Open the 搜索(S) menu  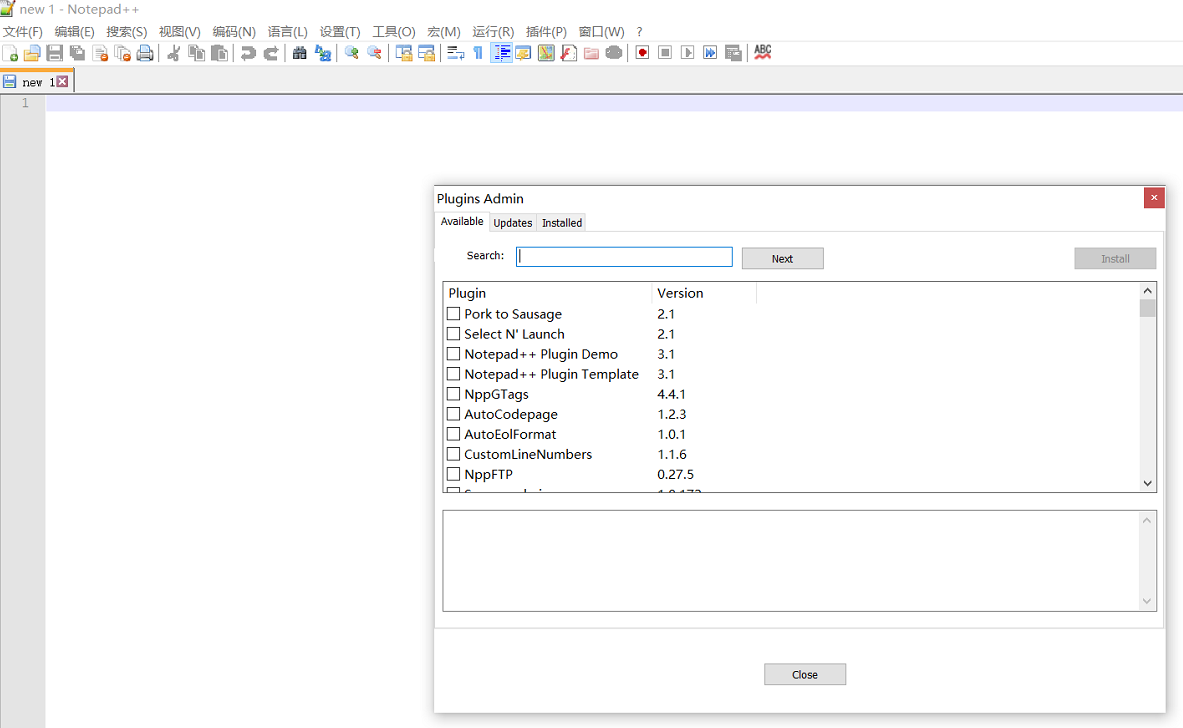127,32
